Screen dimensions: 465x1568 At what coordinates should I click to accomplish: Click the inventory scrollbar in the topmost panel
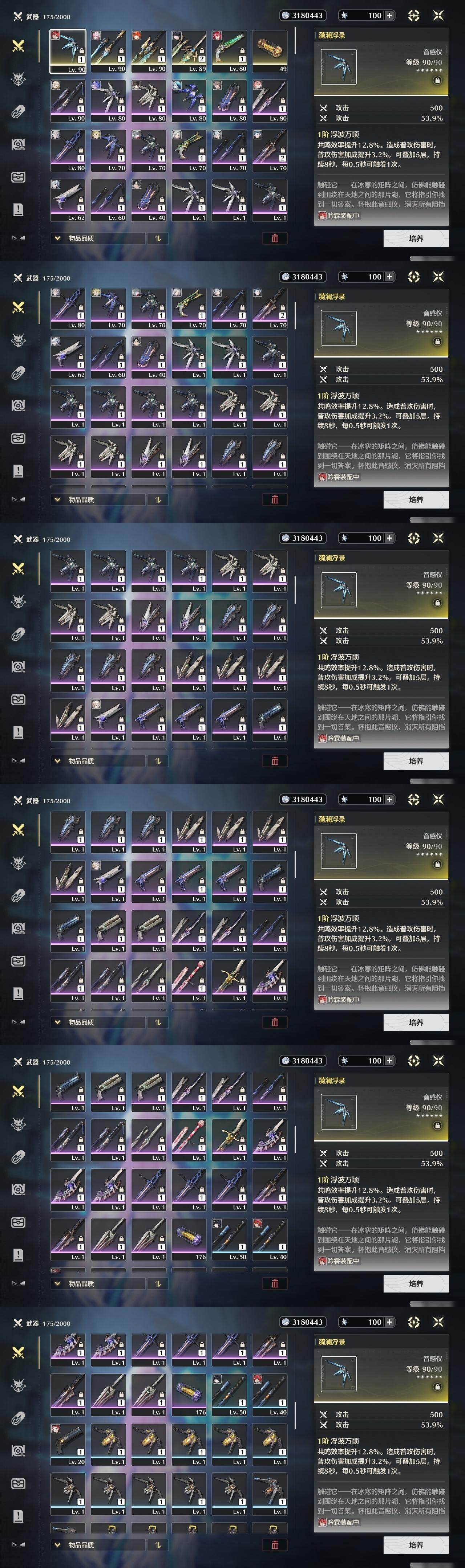[295, 40]
